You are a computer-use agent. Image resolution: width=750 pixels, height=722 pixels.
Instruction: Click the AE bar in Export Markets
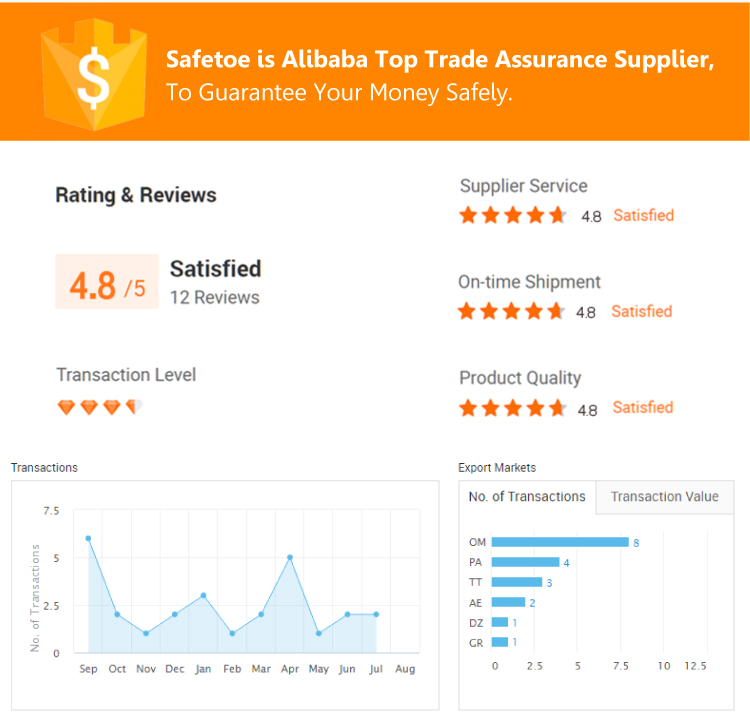pyautogui.click(x=508, y=602)
